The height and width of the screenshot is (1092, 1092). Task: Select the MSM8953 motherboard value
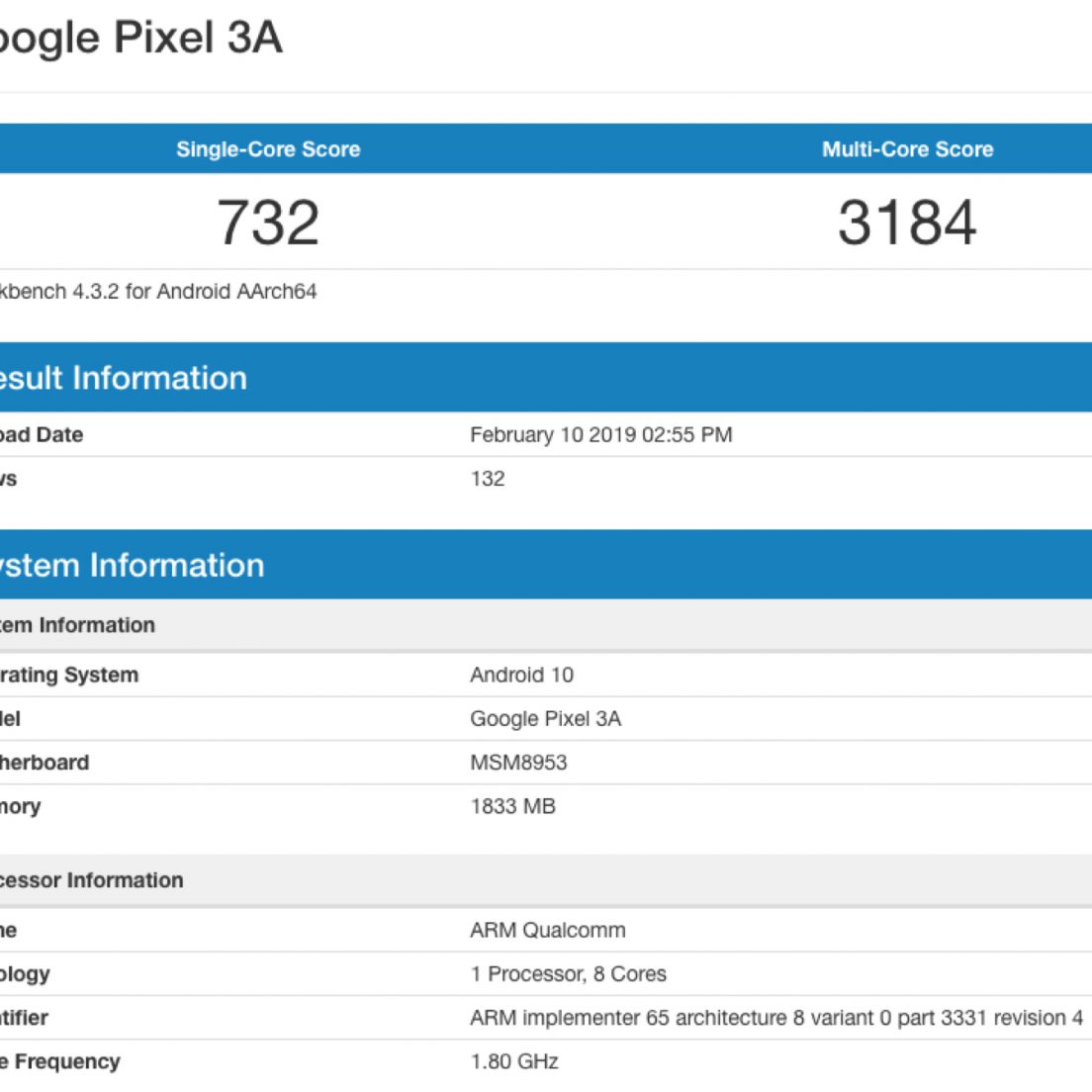point(518,763)
